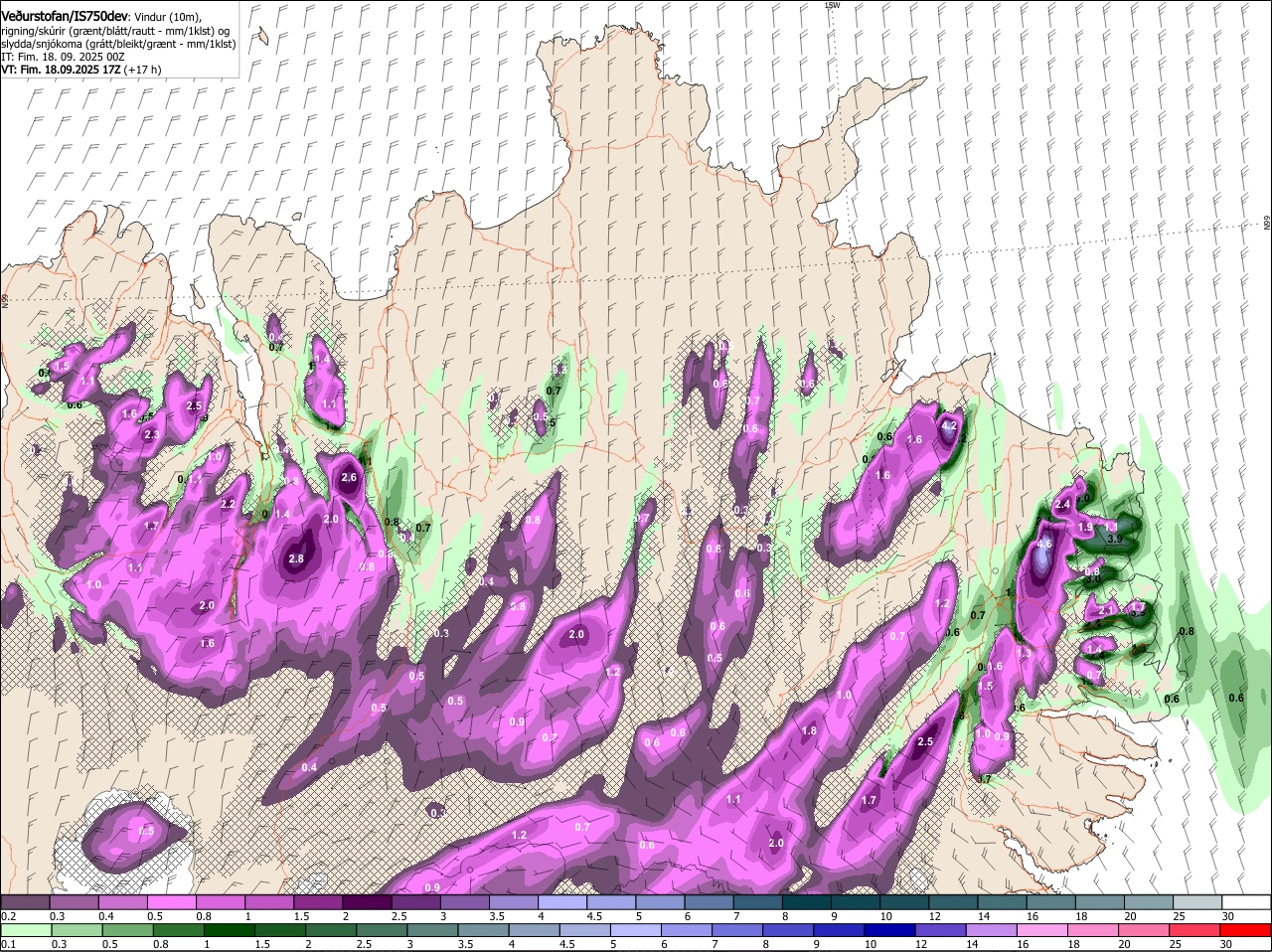Click the dark teal snow-scale swatch (8–9)
Screen dimensions: 1272x952
coord(807,901)
